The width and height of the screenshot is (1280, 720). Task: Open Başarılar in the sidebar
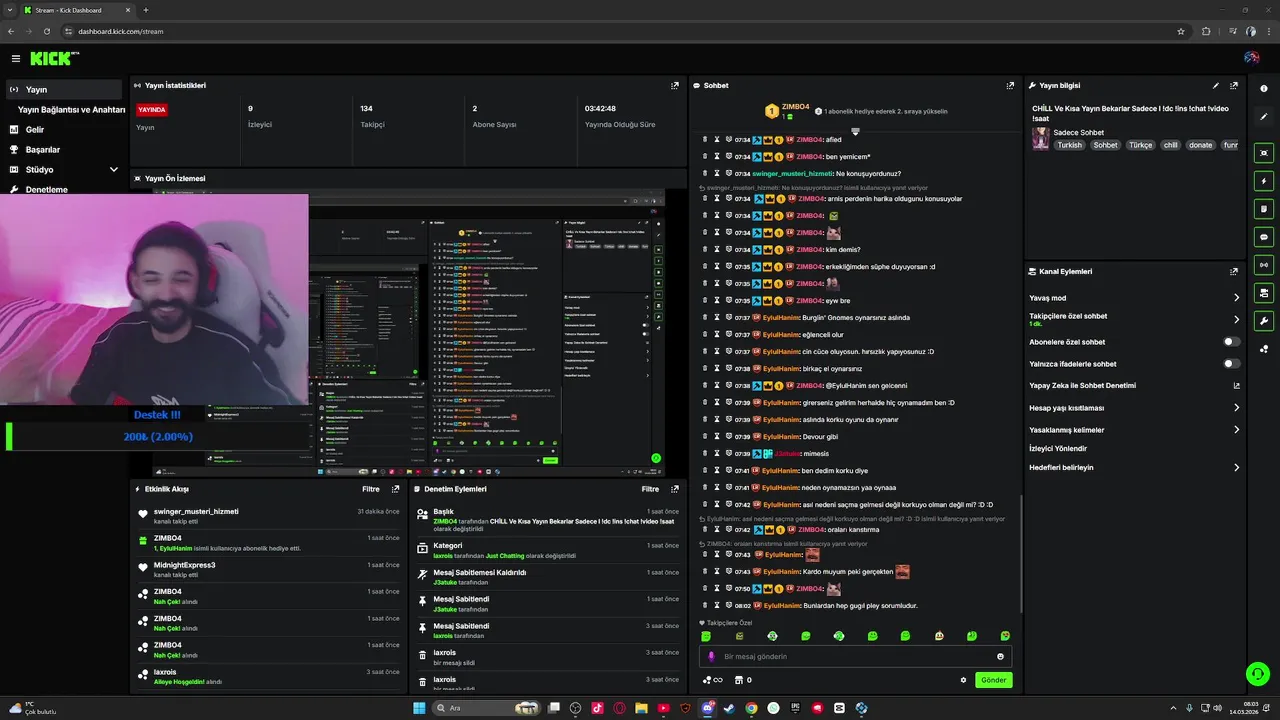click(63, 150)
